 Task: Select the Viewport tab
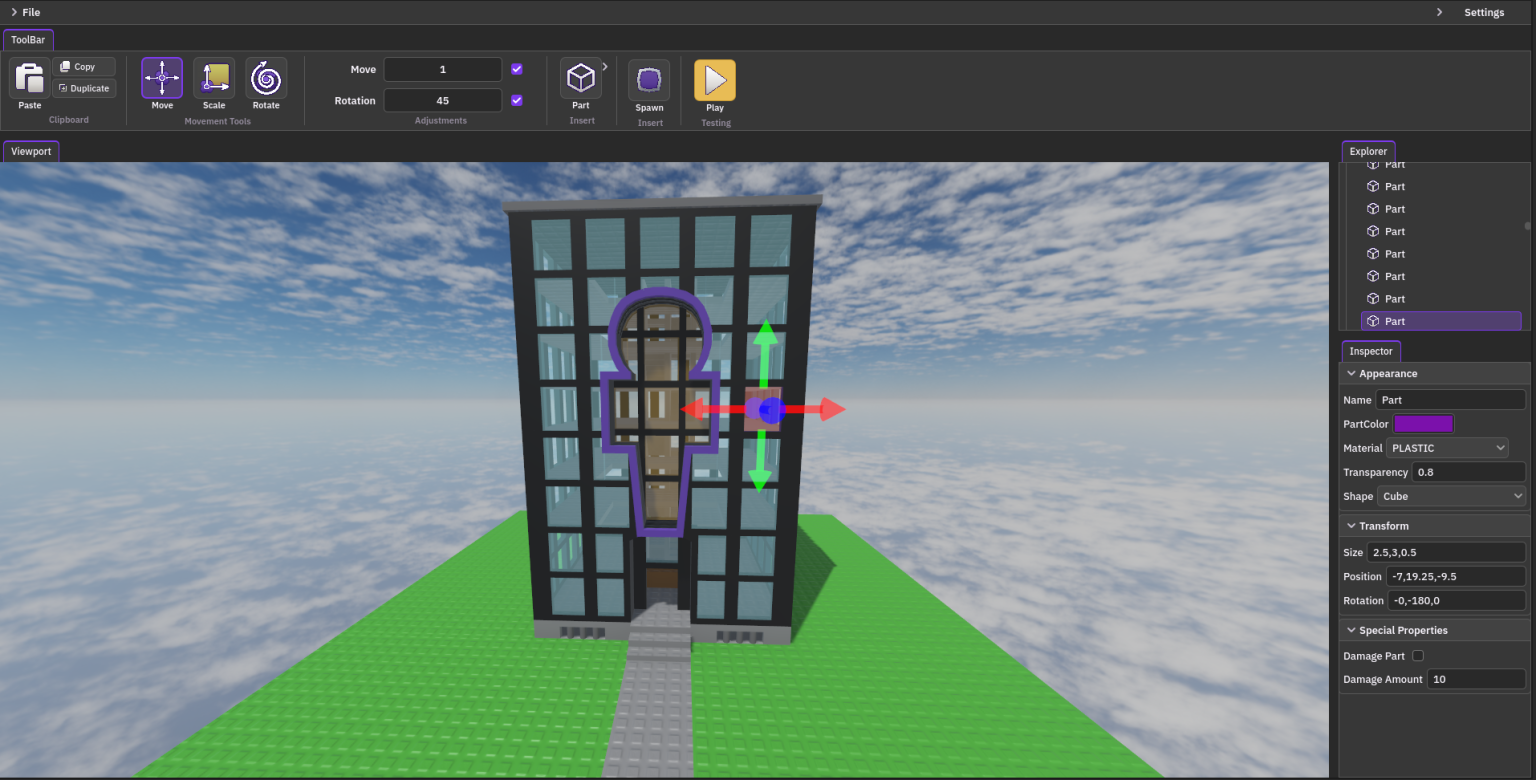(x=31, y=151)
